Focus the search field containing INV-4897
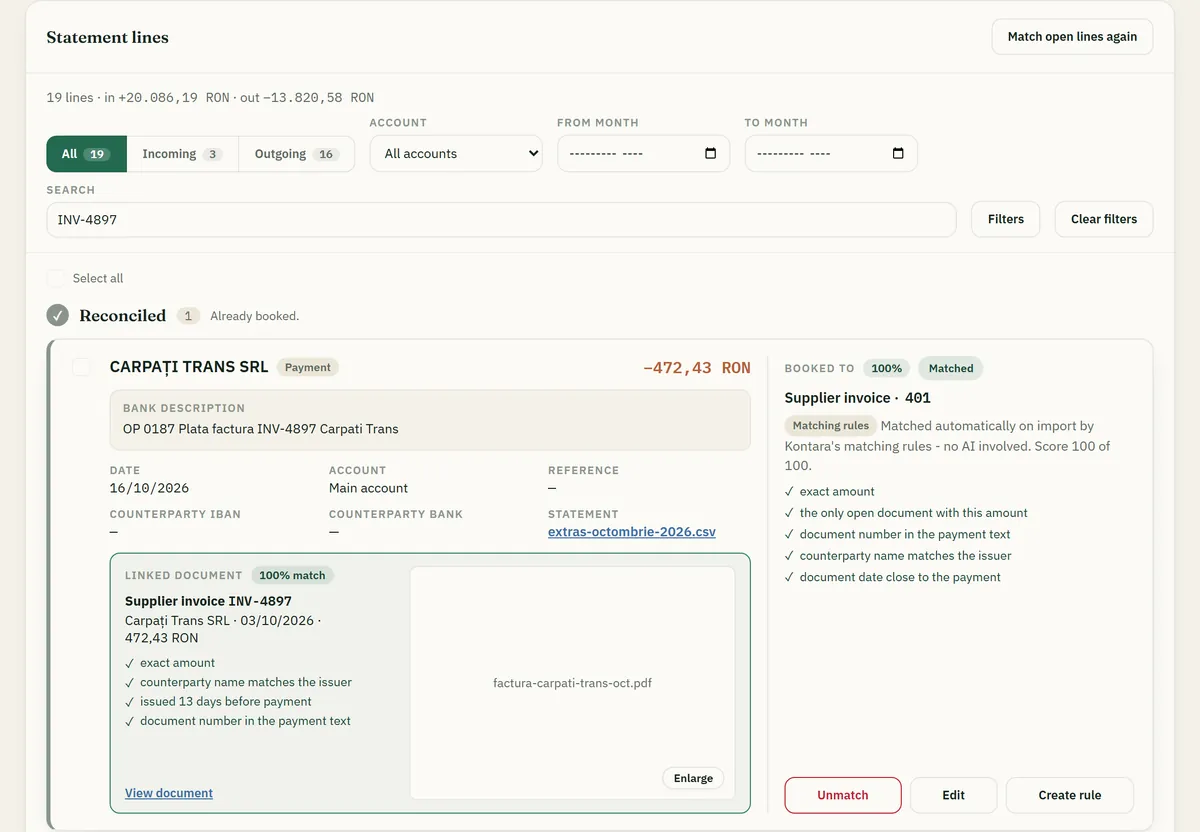 click(501, 219)
